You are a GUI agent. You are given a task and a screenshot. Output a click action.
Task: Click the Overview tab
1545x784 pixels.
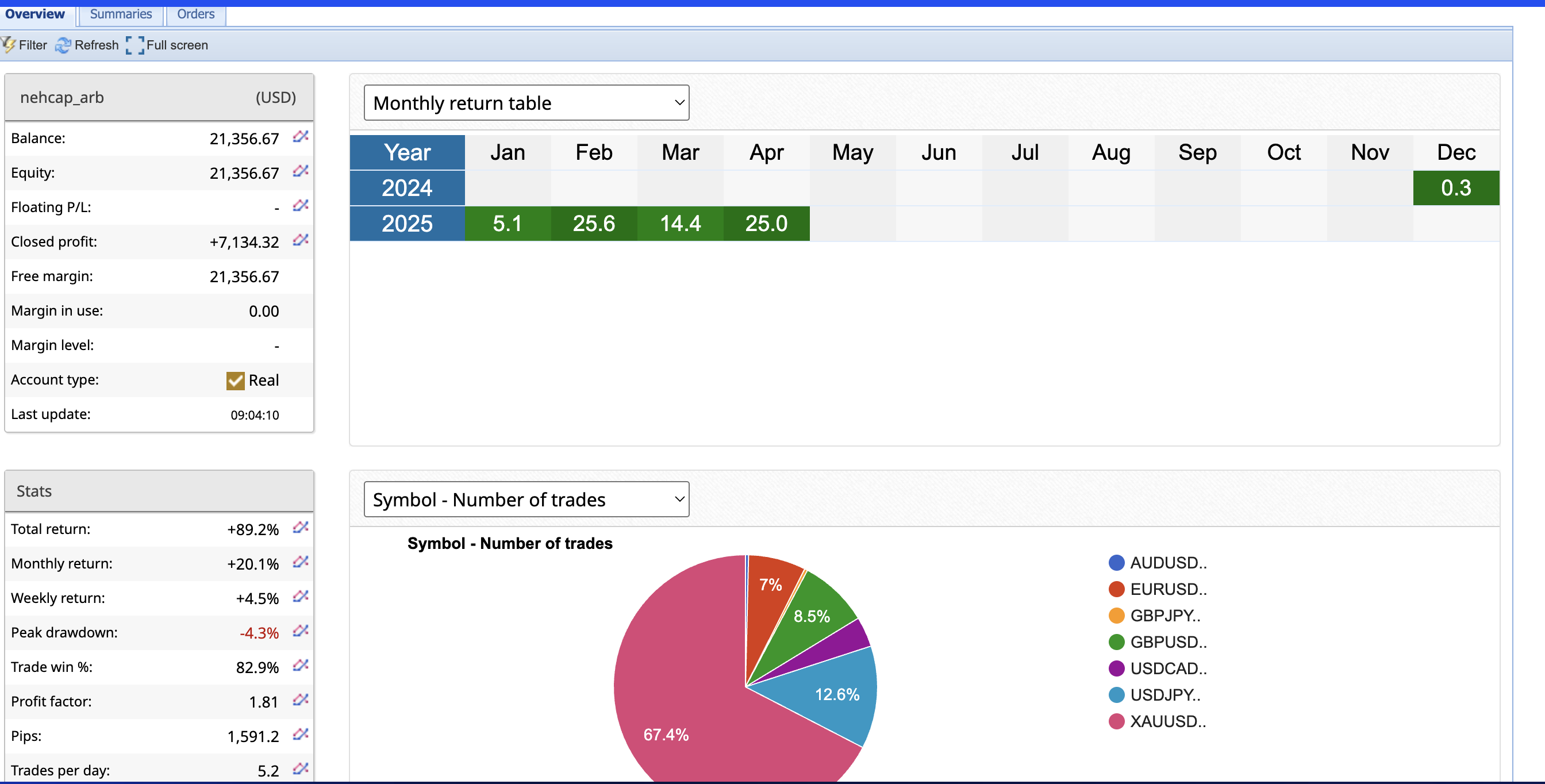[35, 14]
